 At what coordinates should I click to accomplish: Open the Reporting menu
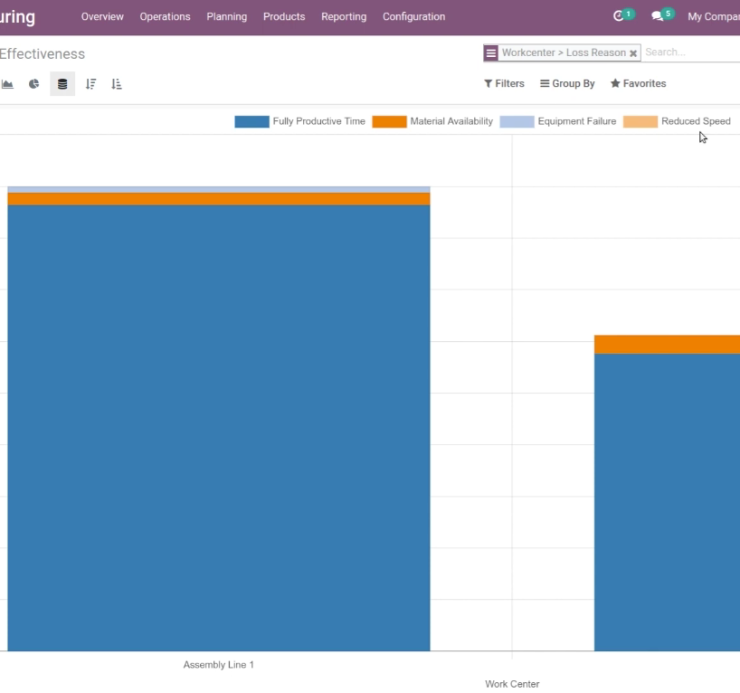point(344,17)
